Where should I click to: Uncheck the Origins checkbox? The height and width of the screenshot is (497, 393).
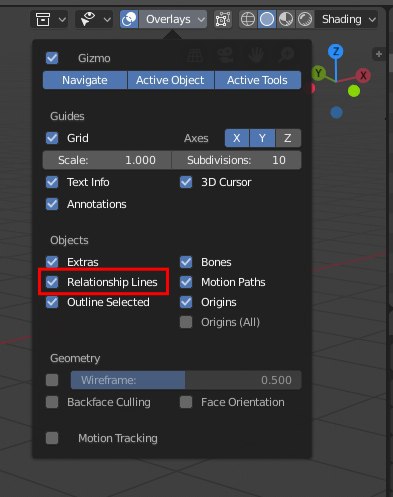186,302
